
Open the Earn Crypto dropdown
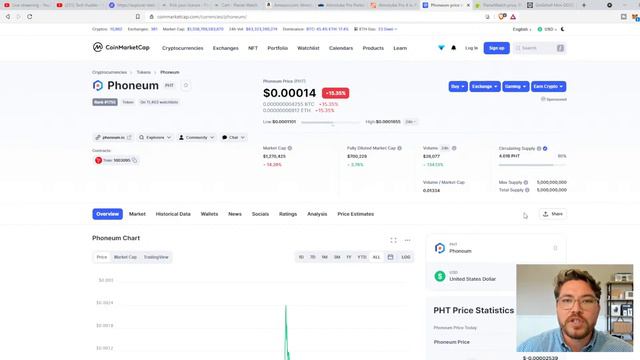tap(549, 87)
